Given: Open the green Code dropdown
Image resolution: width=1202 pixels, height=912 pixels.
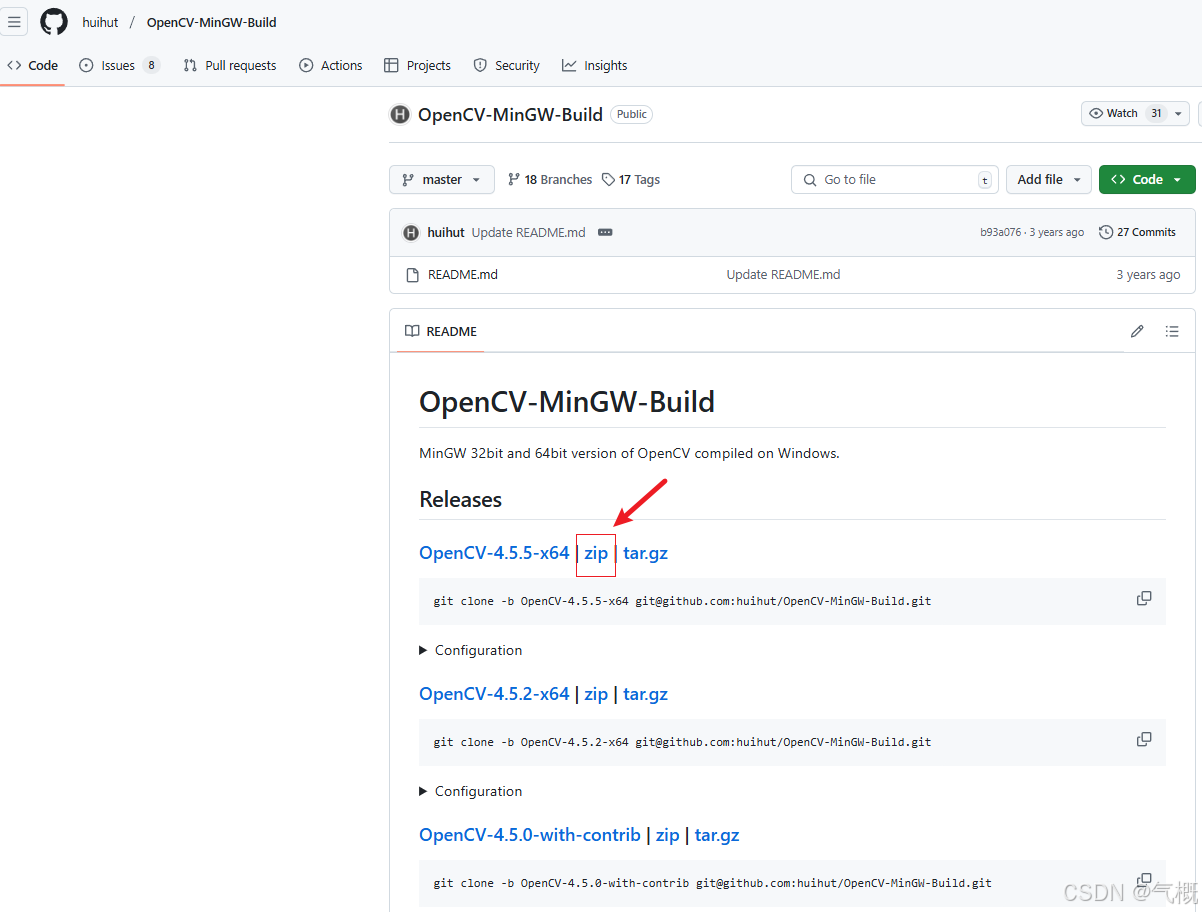Looking at the screenshot, I should 1146,179.
